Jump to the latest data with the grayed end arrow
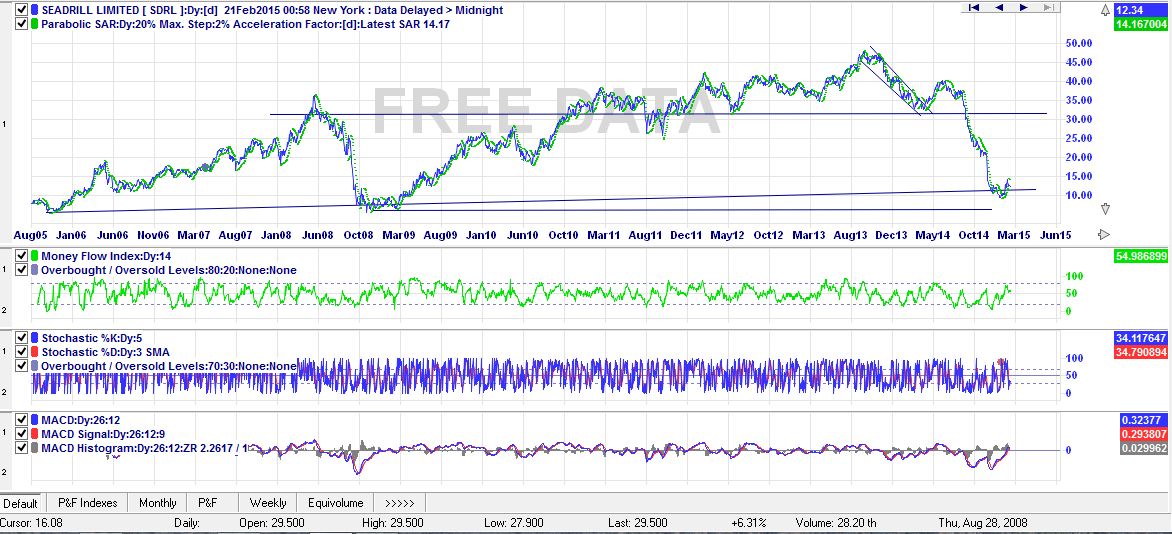The height and width of the screenshot is (534, 1172). tap(1048, 7)
